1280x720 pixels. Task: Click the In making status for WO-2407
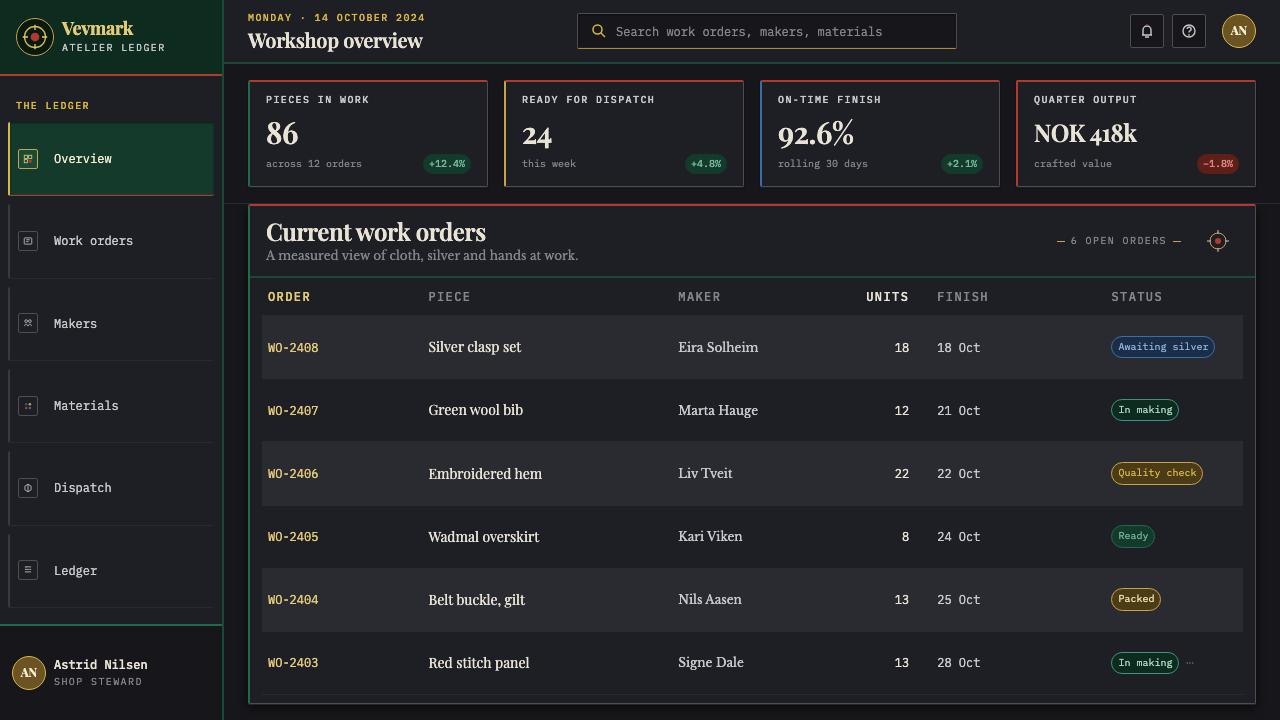point(1145,410)
